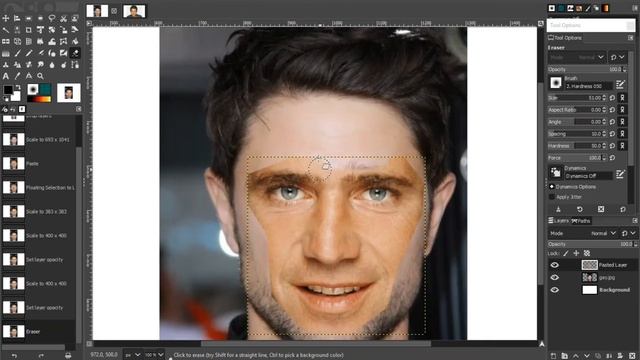640x360 pixels.
Task: Toggle lock alpha channel for the layer
Action: [x=587, y=253]
